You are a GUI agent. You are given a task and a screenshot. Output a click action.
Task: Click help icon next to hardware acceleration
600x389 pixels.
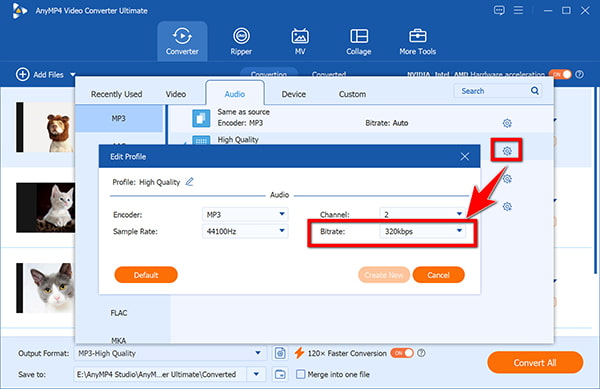[x=579, y=74]
